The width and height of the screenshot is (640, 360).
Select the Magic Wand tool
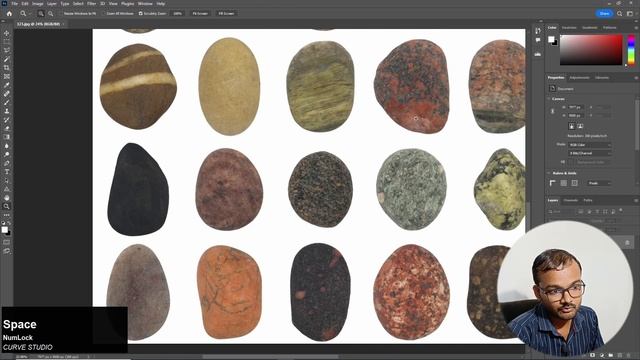pyautogui.click(x=7, y=59)
